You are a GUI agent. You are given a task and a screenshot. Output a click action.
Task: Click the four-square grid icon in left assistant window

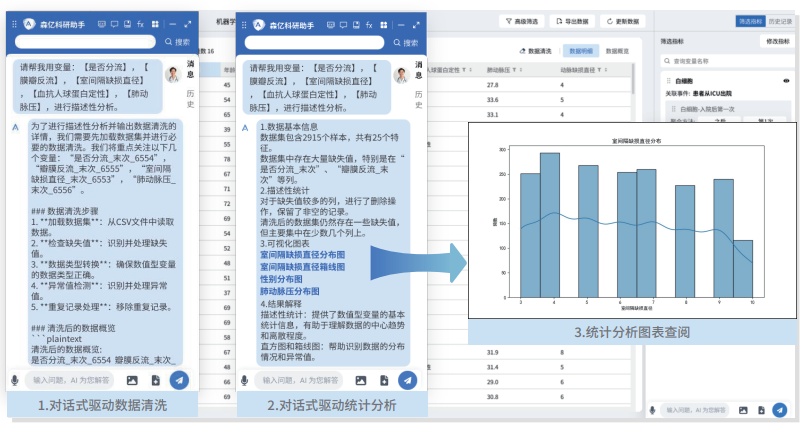155,24
